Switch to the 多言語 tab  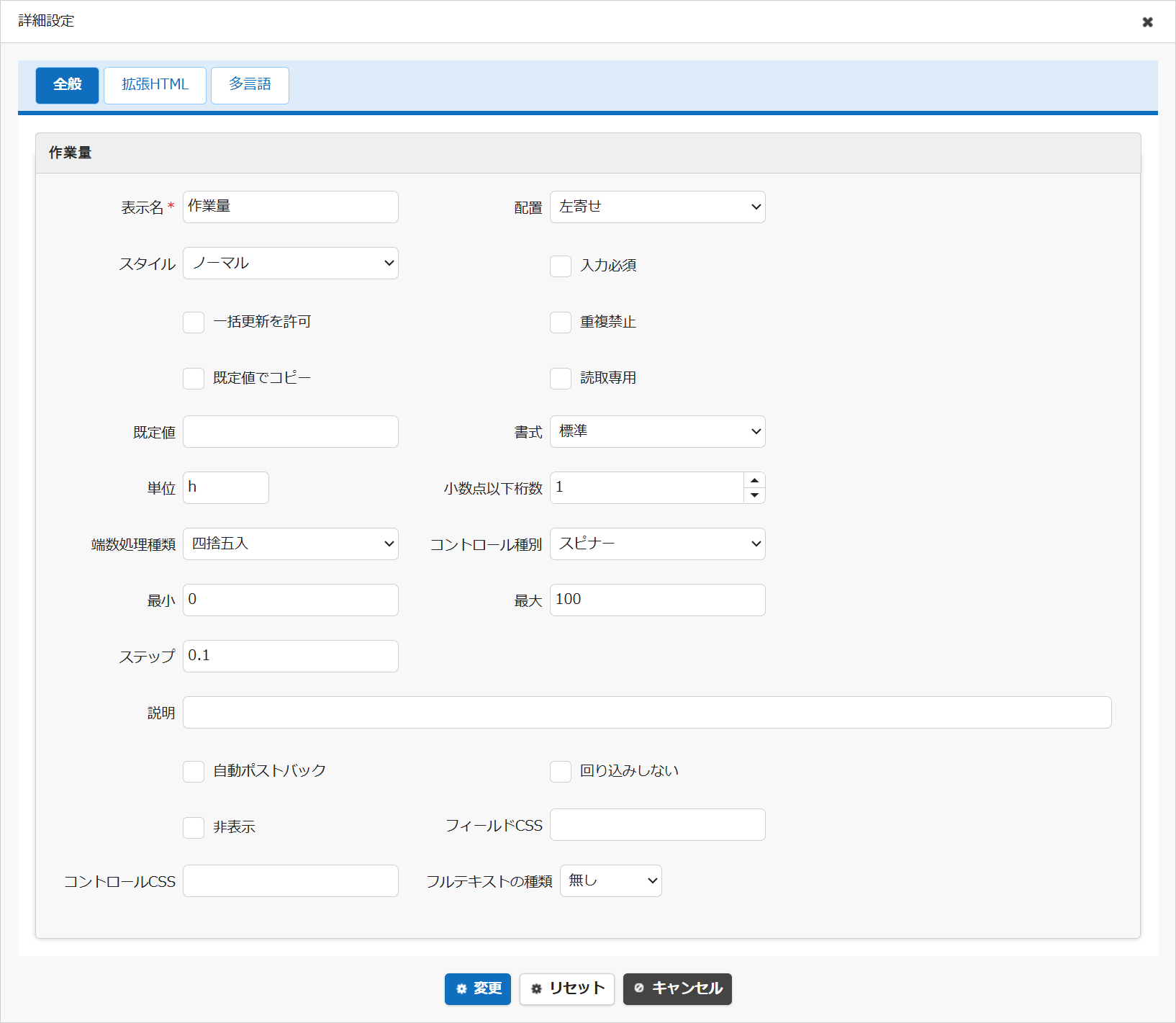[x=250, y=85]
